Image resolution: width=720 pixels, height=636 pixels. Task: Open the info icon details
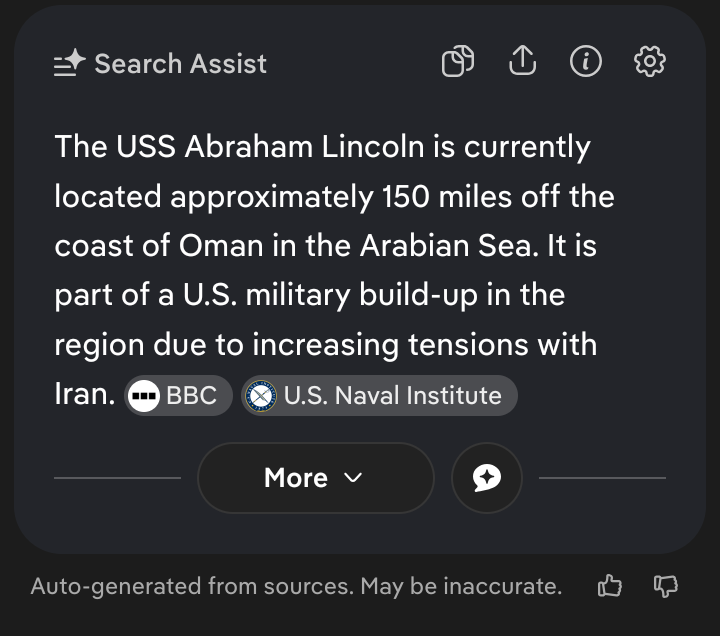586,62
